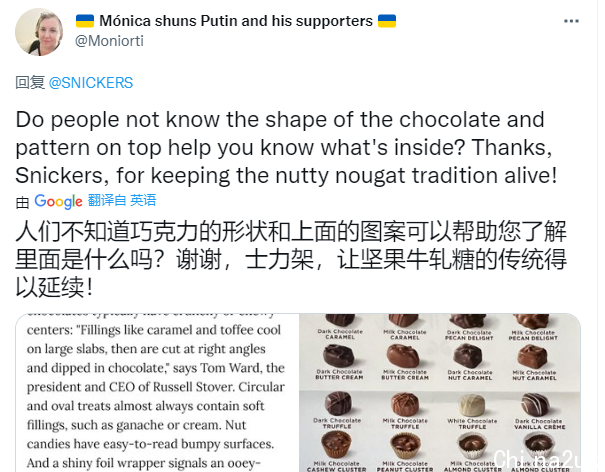Viewport: 605px width, 472px height.
Task: Click the White Chocolate Truffle picture
Action: (471, 406)
